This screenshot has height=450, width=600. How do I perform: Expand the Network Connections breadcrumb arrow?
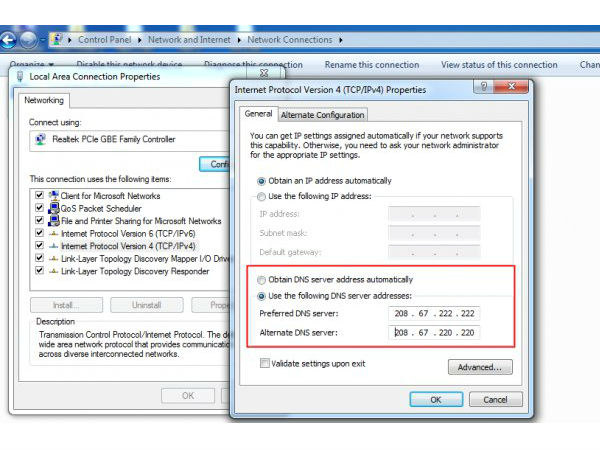tap(340, 40)
